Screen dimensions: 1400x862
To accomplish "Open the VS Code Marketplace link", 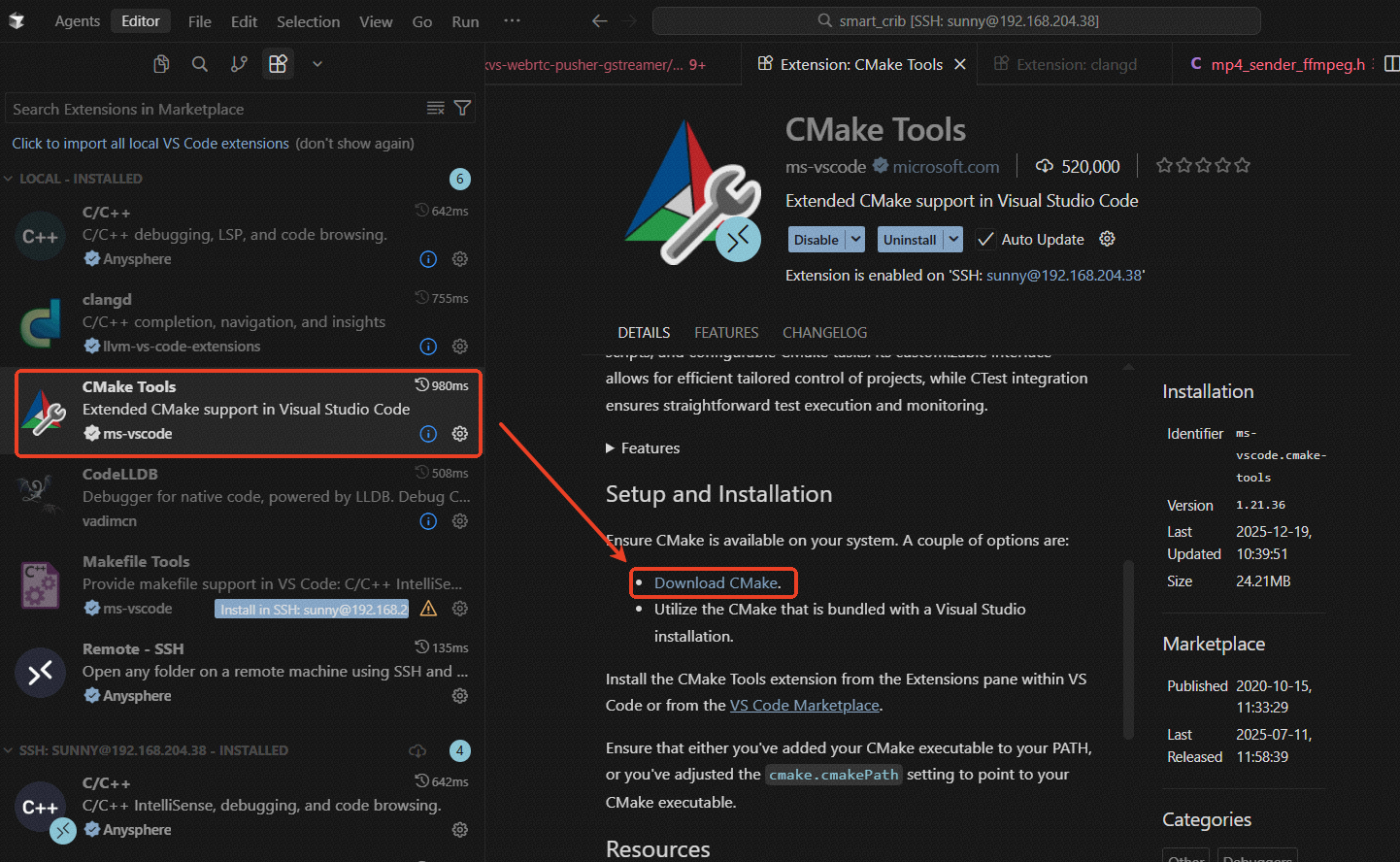I will pyautogui.click(x=805, y=705).
